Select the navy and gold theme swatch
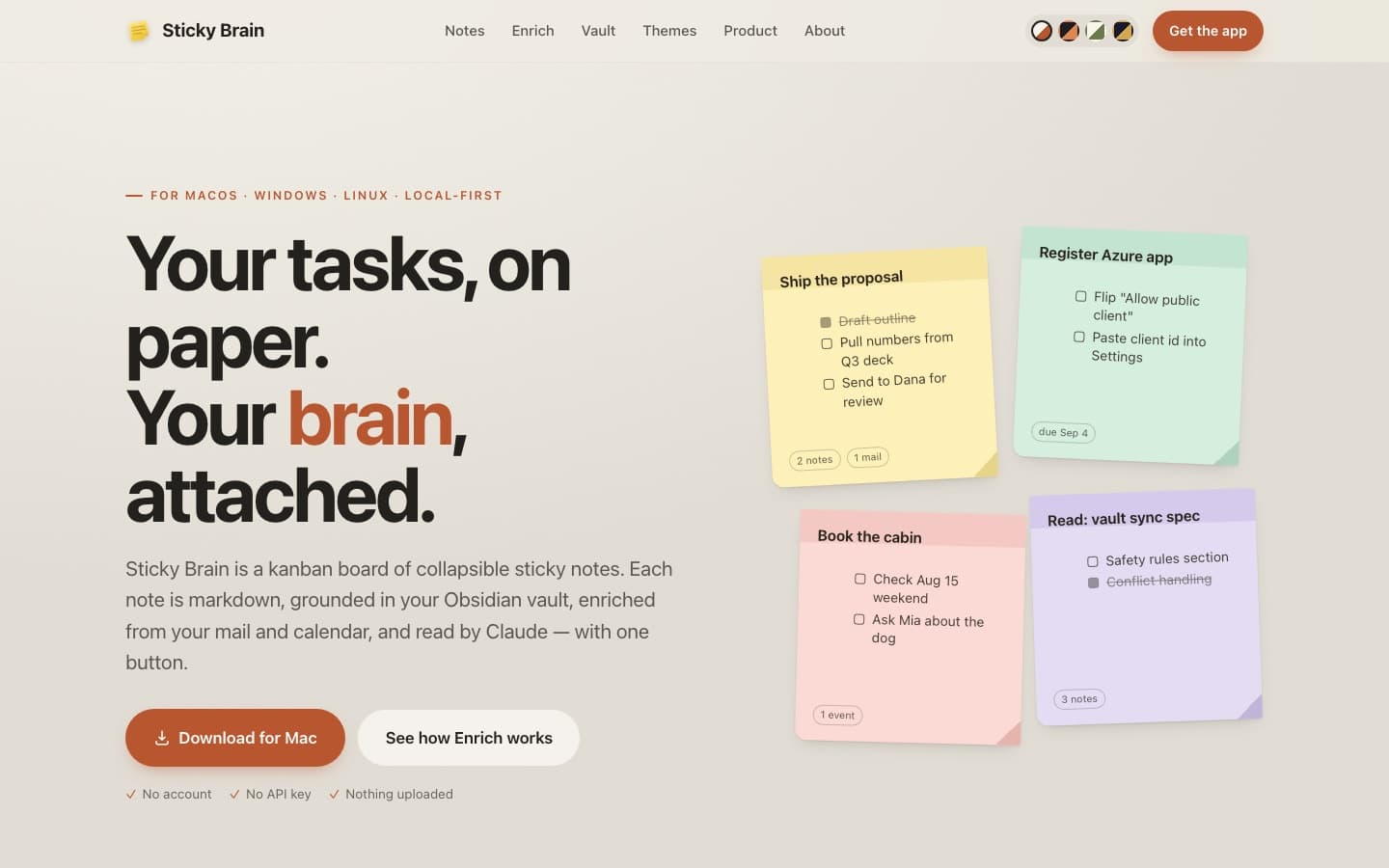The height and width of the screenshot is (868, 1389). coord(1123,31)
